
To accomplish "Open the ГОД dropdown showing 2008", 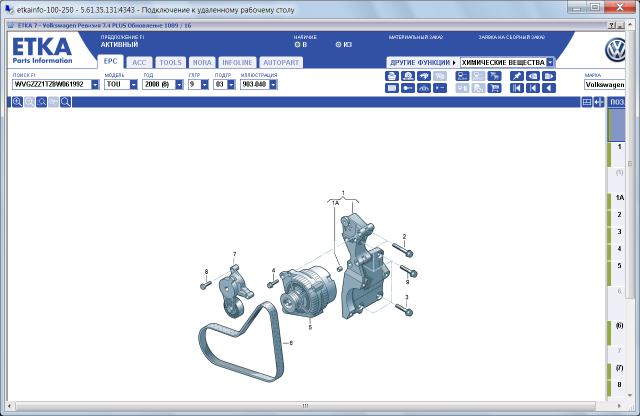I will tap(179, 85).
